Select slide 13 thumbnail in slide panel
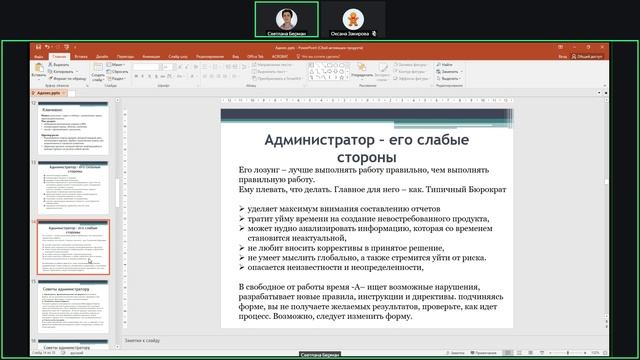Screen dimensions: 640x360 73,187
